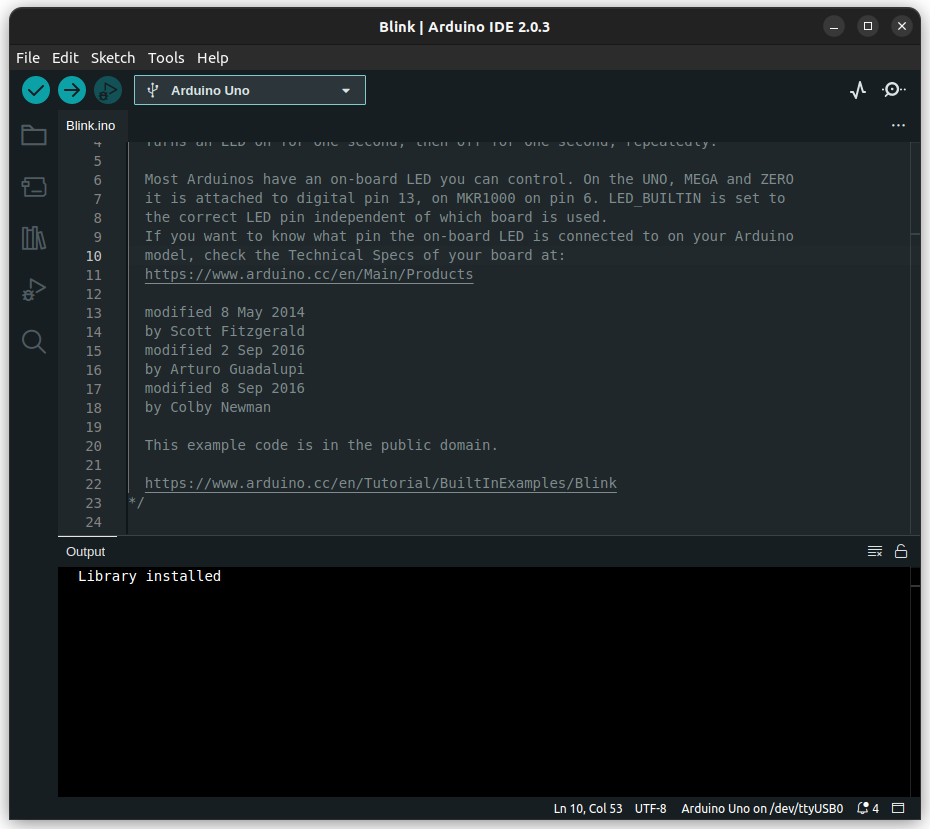This screenshot has height=829, width=930.
Task: Open the Sketch menu
Action: (x=113, y=58)
